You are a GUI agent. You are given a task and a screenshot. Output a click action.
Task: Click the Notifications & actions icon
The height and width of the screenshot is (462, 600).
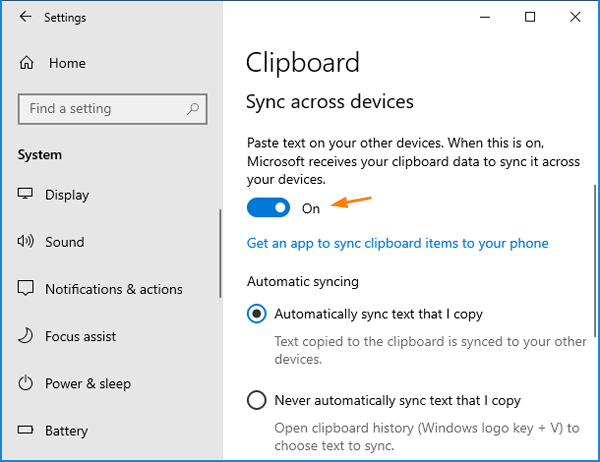[26, 289]
